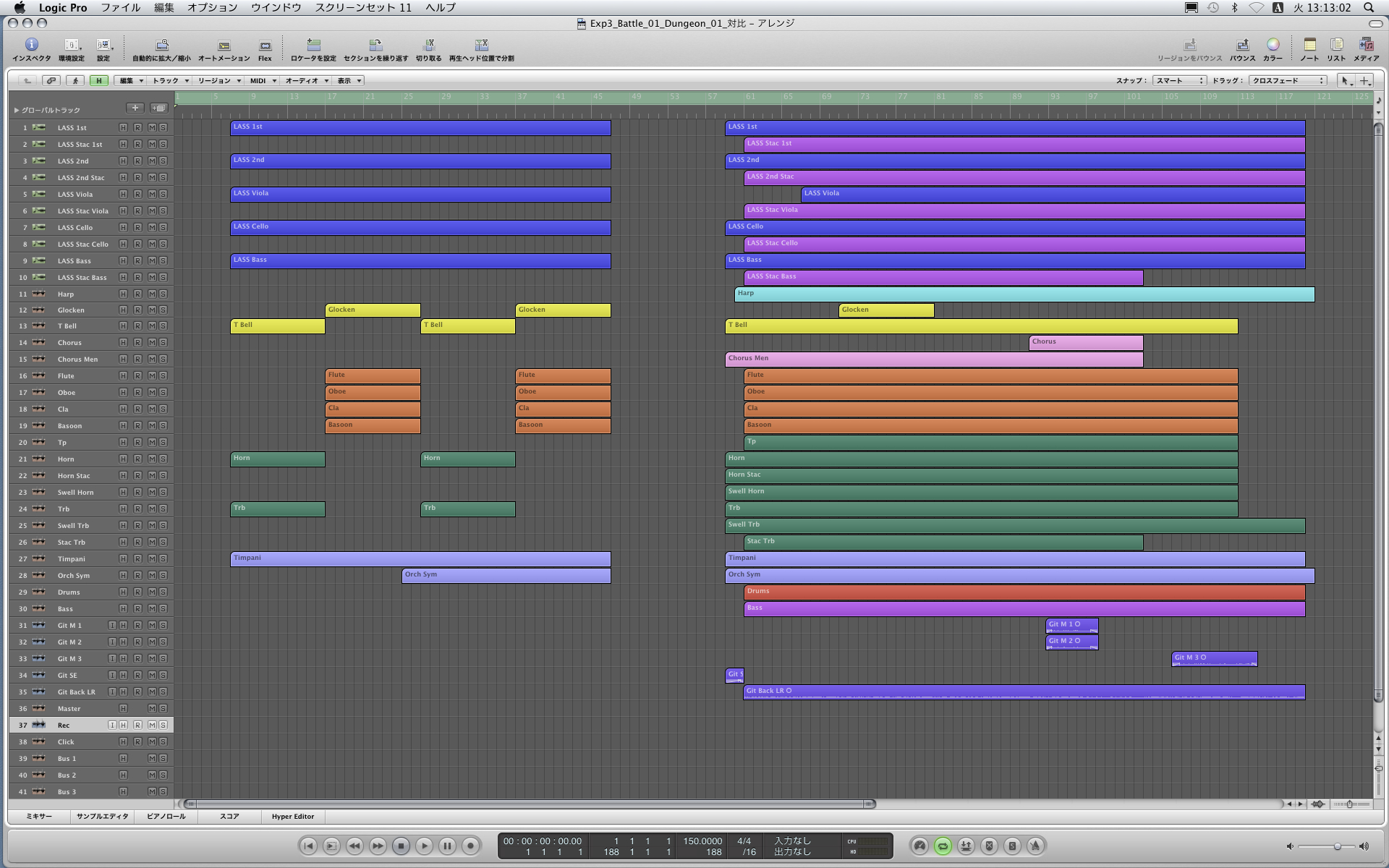The height and width of the screenshot is (868, 1389).
Task: Solo the Harp track
Action: coord(163,294)
